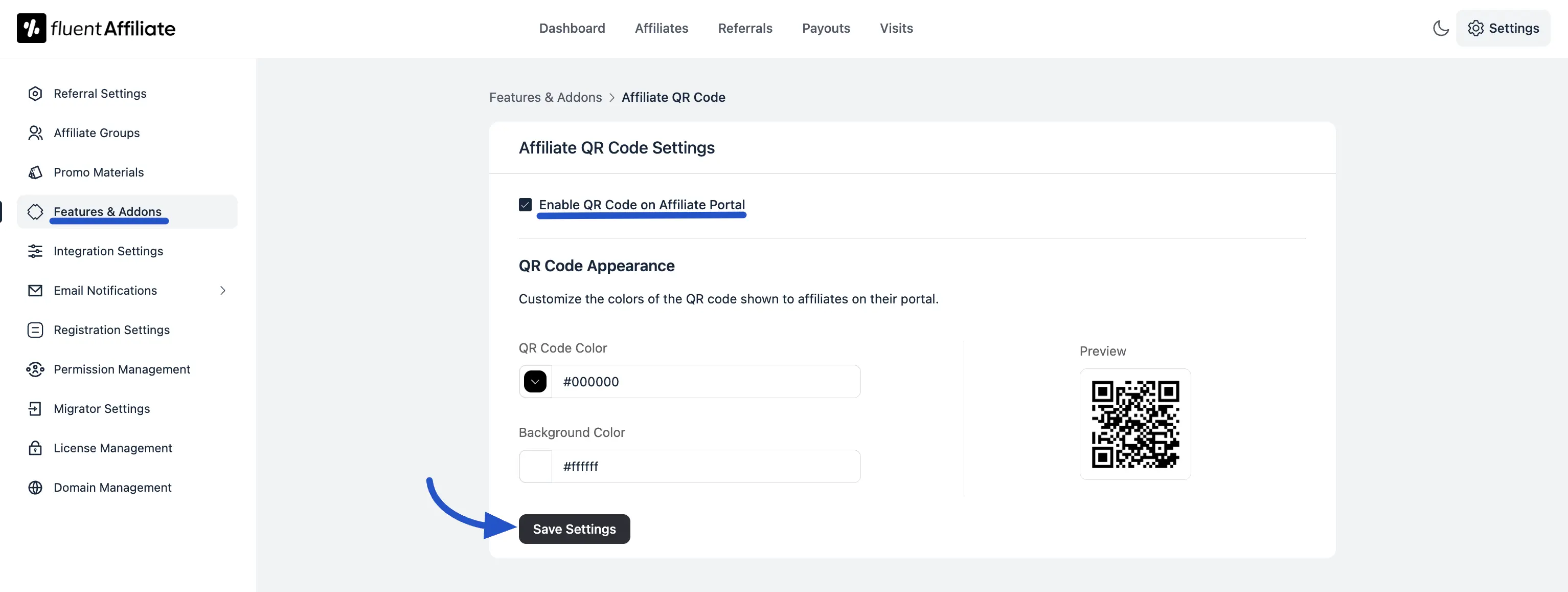
Task: Open the QR Code Color picker dropdown
Action: [535, 381]
